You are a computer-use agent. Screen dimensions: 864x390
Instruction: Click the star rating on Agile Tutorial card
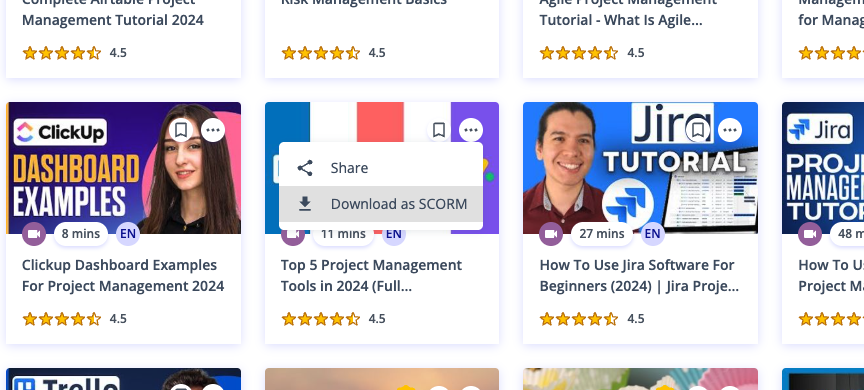coord(579,53)
